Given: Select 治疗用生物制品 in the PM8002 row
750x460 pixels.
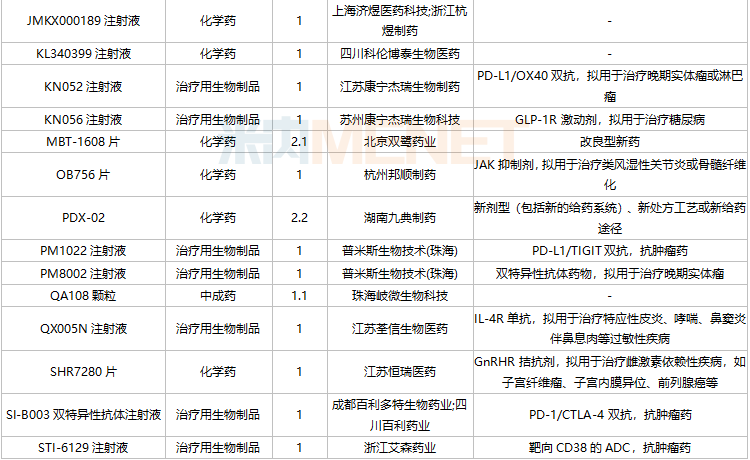Looking at the screenshot, I should pyautogui.click(x=218, y=274).
